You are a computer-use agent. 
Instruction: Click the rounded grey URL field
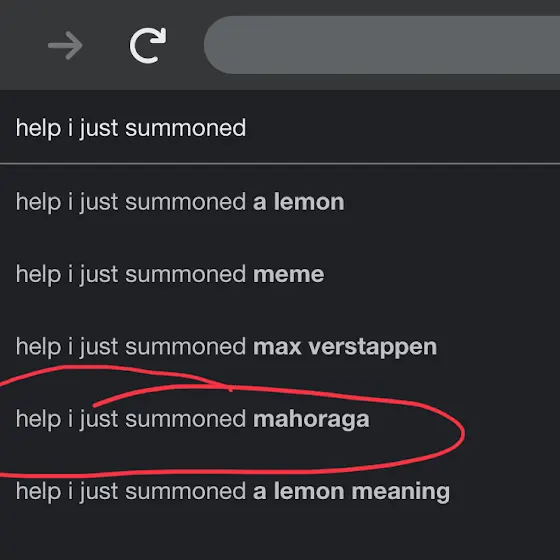(x=382, y=45)
